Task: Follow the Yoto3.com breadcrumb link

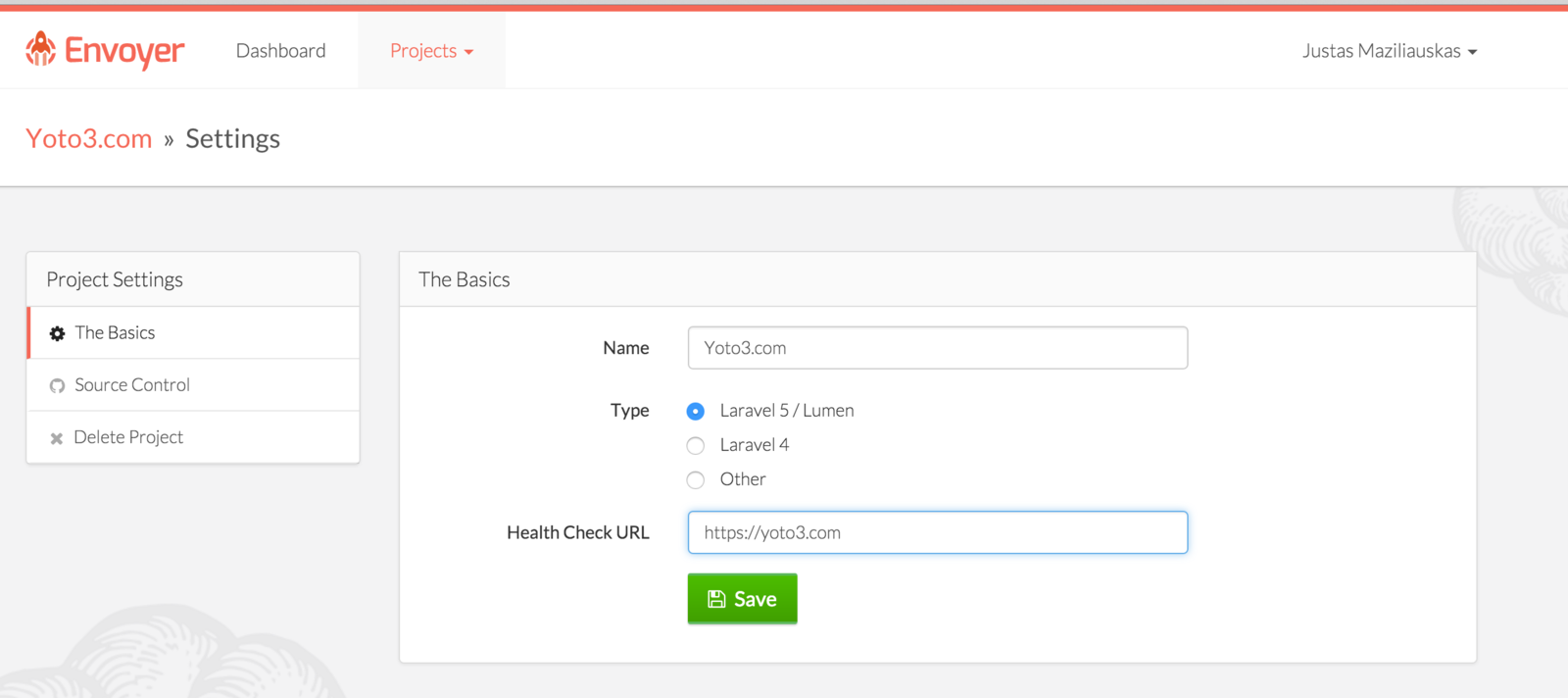Action: pos(89,138)
